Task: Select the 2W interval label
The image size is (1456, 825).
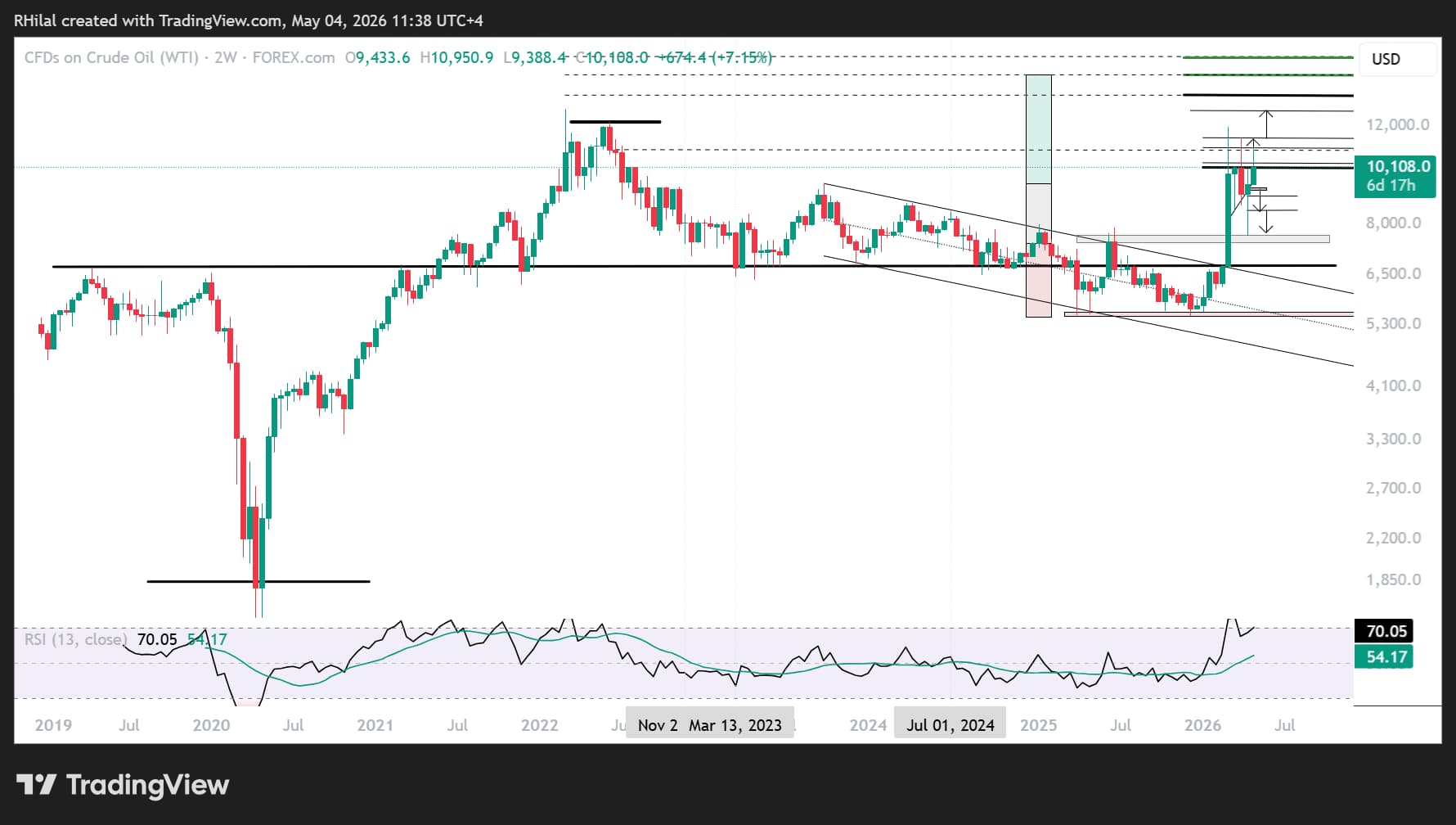Action: [x=225, y=57]
